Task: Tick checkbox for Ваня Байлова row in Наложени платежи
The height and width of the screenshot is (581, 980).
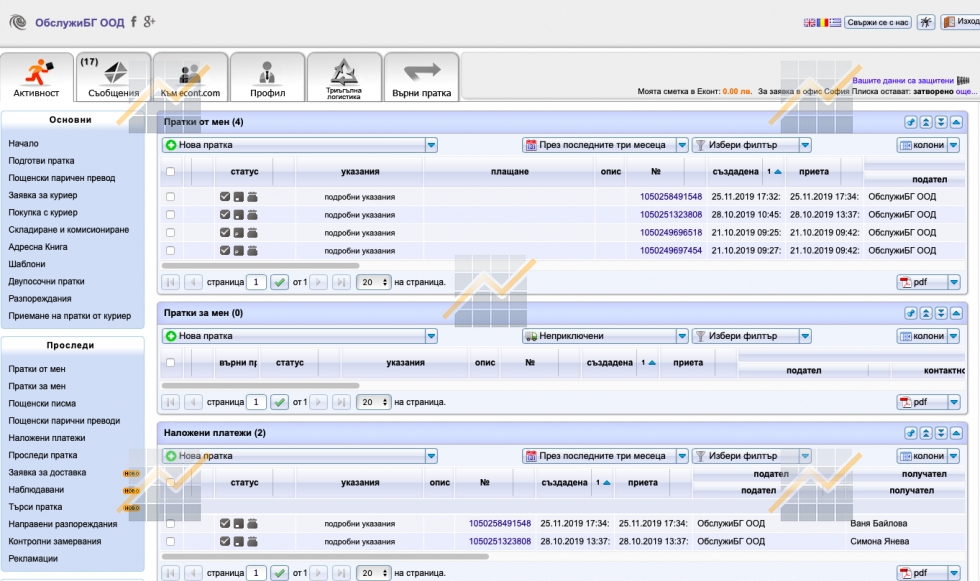Action: [x=171, y=524]
